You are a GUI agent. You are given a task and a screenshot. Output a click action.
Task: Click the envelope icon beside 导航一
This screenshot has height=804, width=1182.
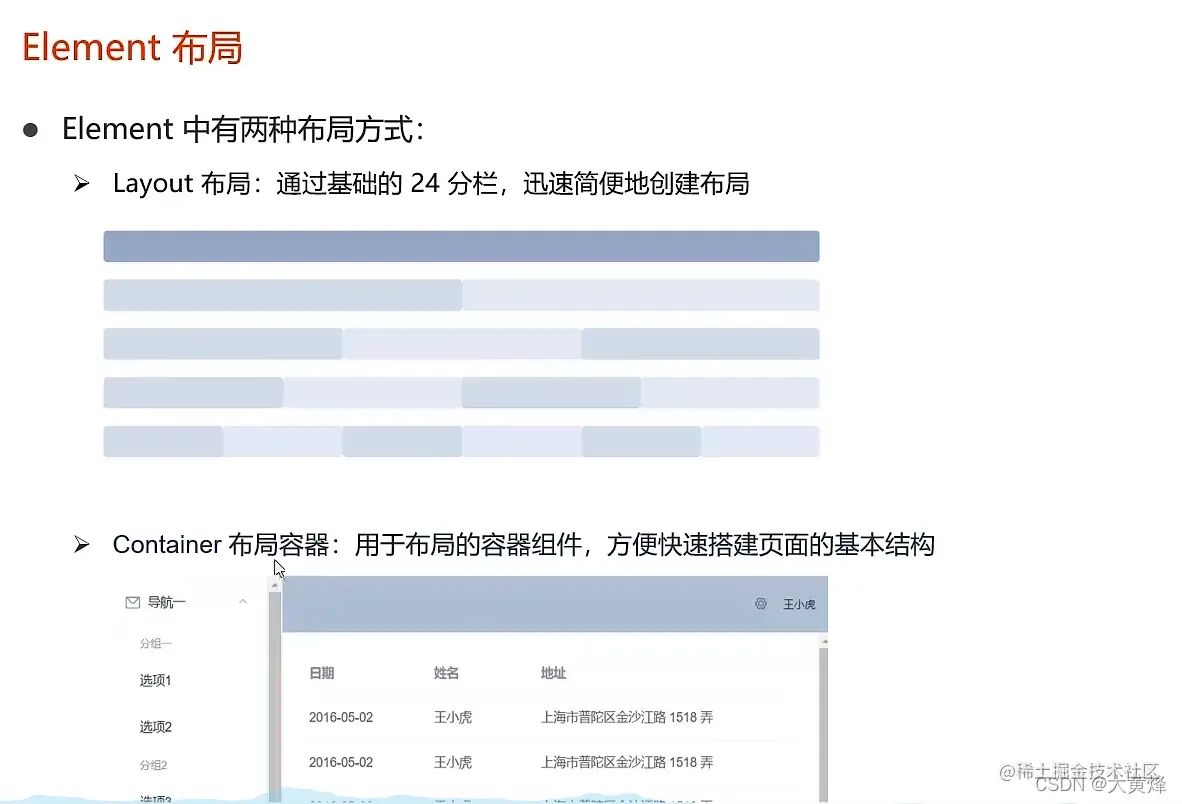click(134, 601)
